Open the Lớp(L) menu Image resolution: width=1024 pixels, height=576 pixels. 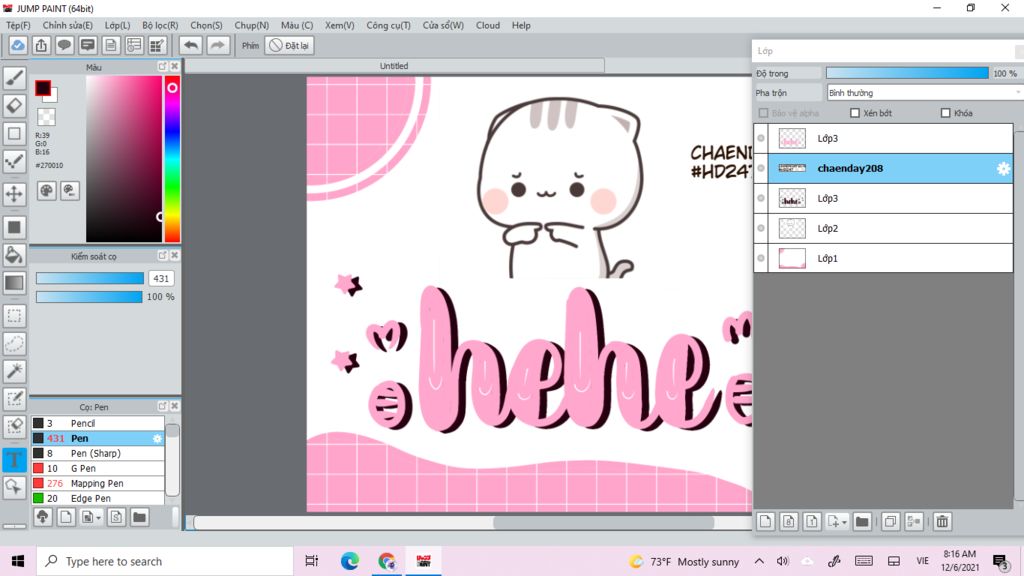118,25
